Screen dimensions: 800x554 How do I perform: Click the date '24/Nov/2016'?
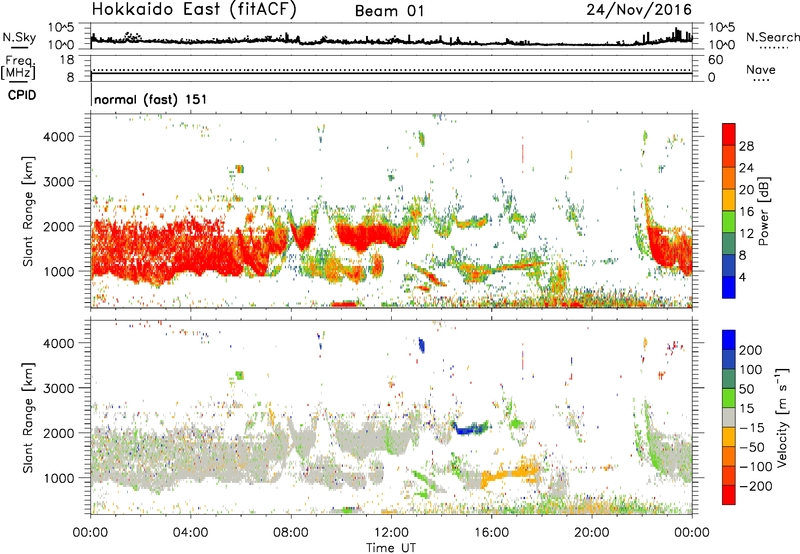tap(639, 10)
